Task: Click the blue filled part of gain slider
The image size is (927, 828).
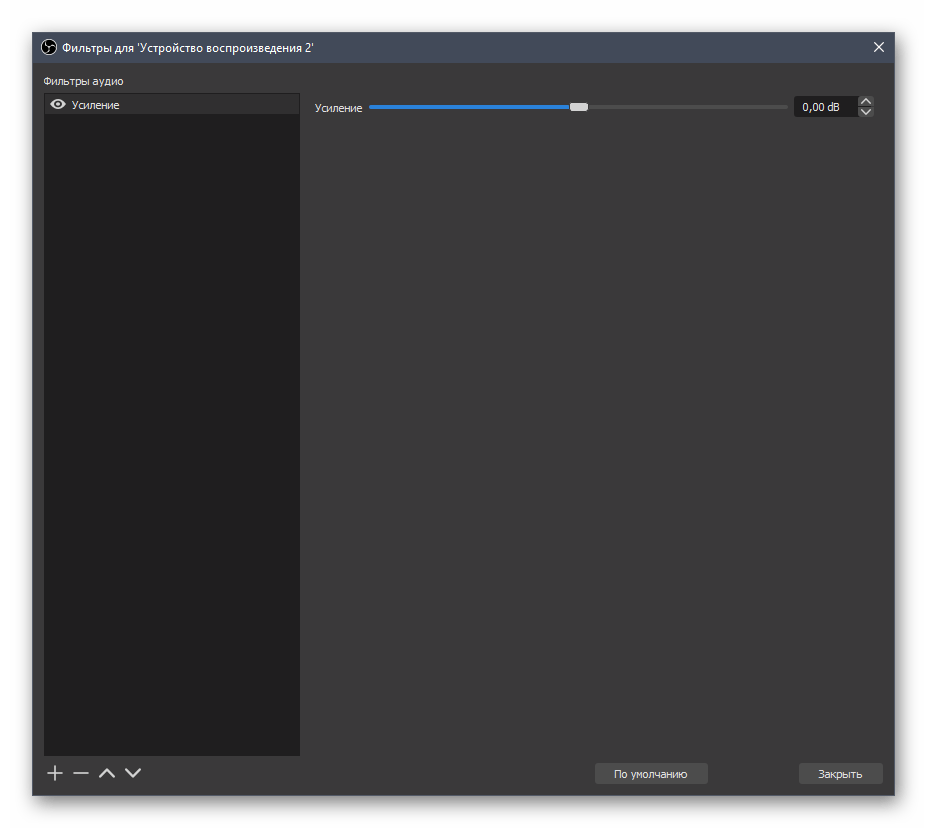Action: (468, 107)
